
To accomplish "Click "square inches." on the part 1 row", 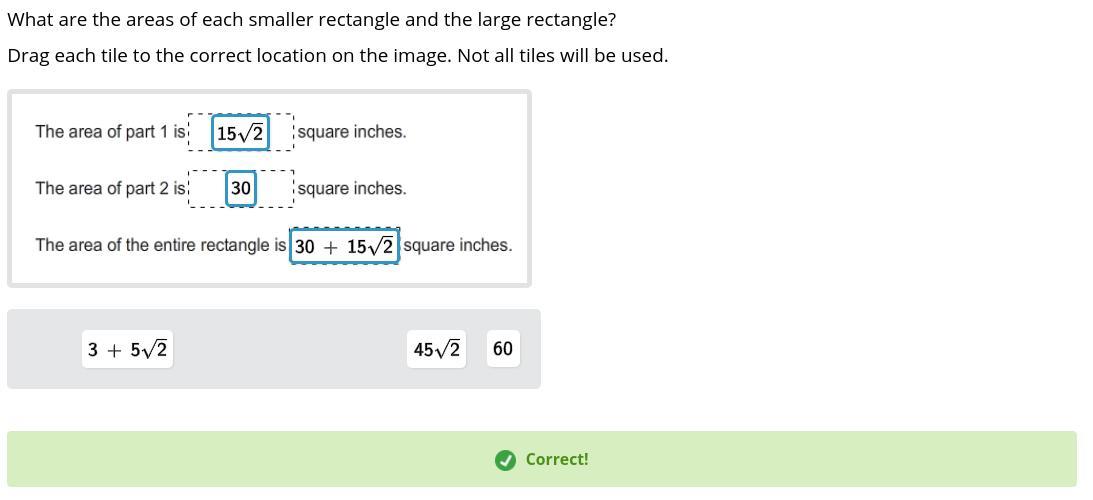I will (352, 132).
